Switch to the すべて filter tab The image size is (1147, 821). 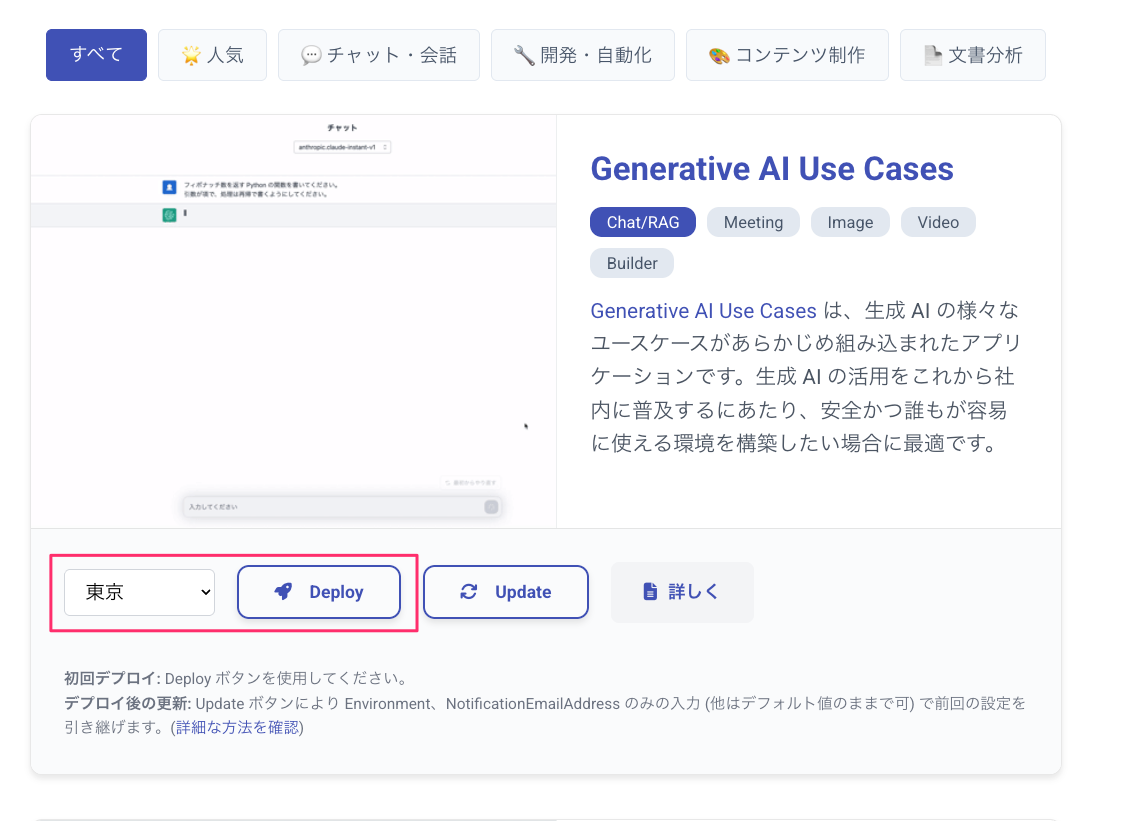pyautogui.click(x=96, y=55)
